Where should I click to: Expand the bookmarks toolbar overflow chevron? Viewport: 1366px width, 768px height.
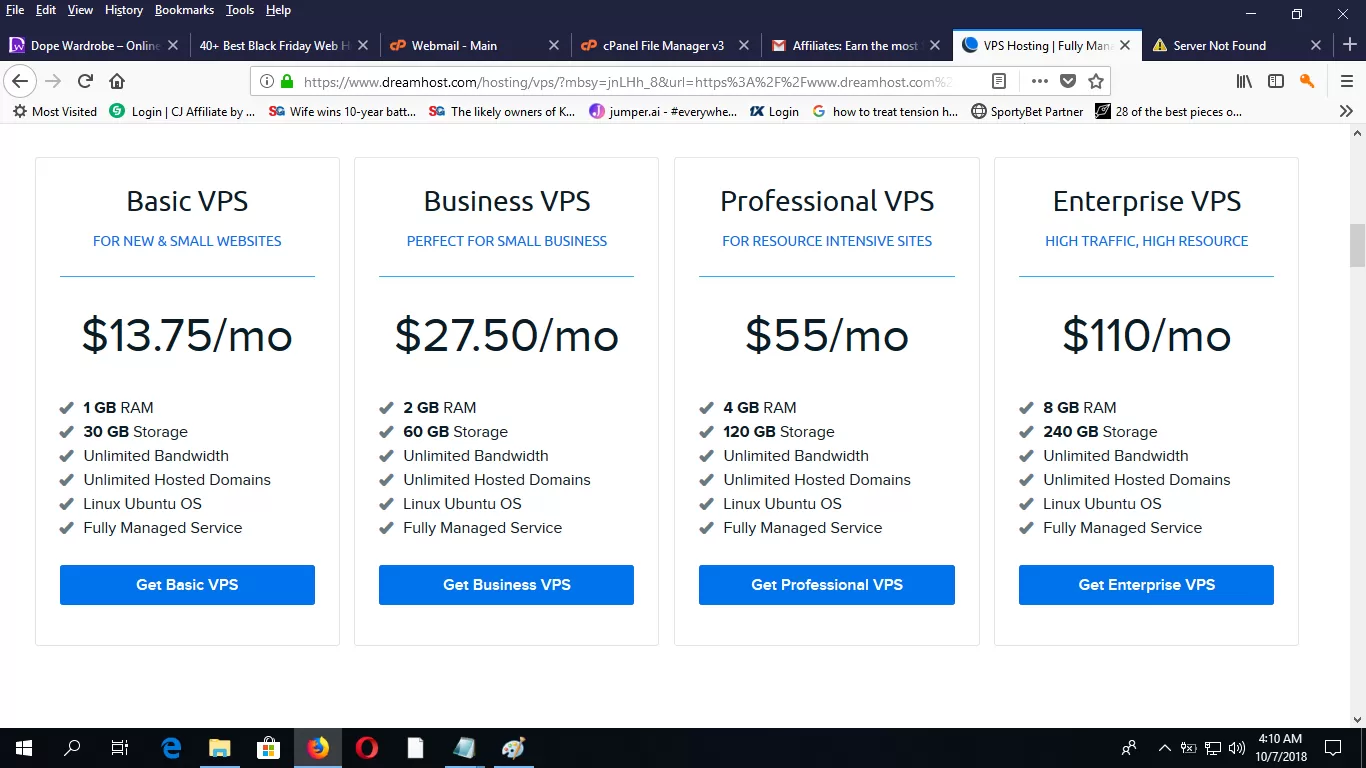[1346, 111]
